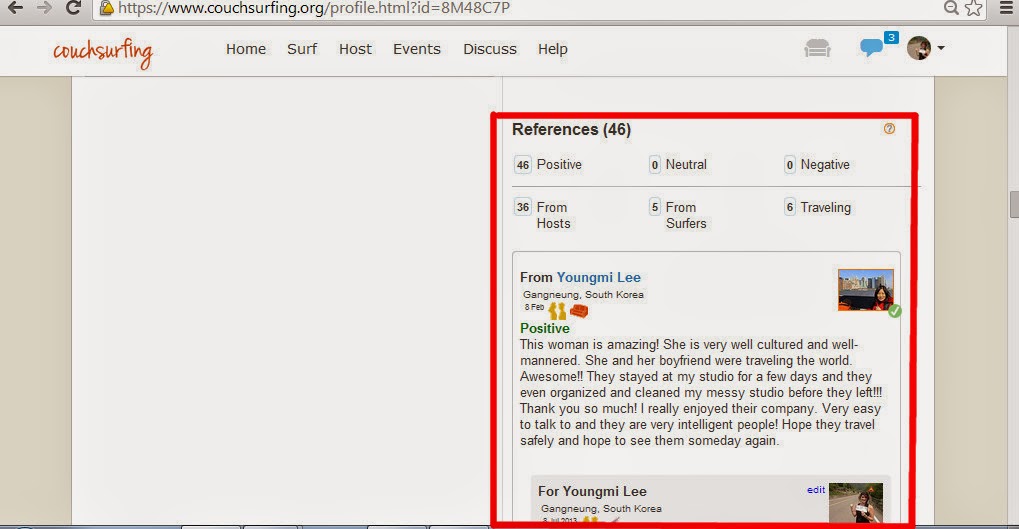
Task: Click the yellow people icon beside 8 Feb
Action: [x=557, y=311]
